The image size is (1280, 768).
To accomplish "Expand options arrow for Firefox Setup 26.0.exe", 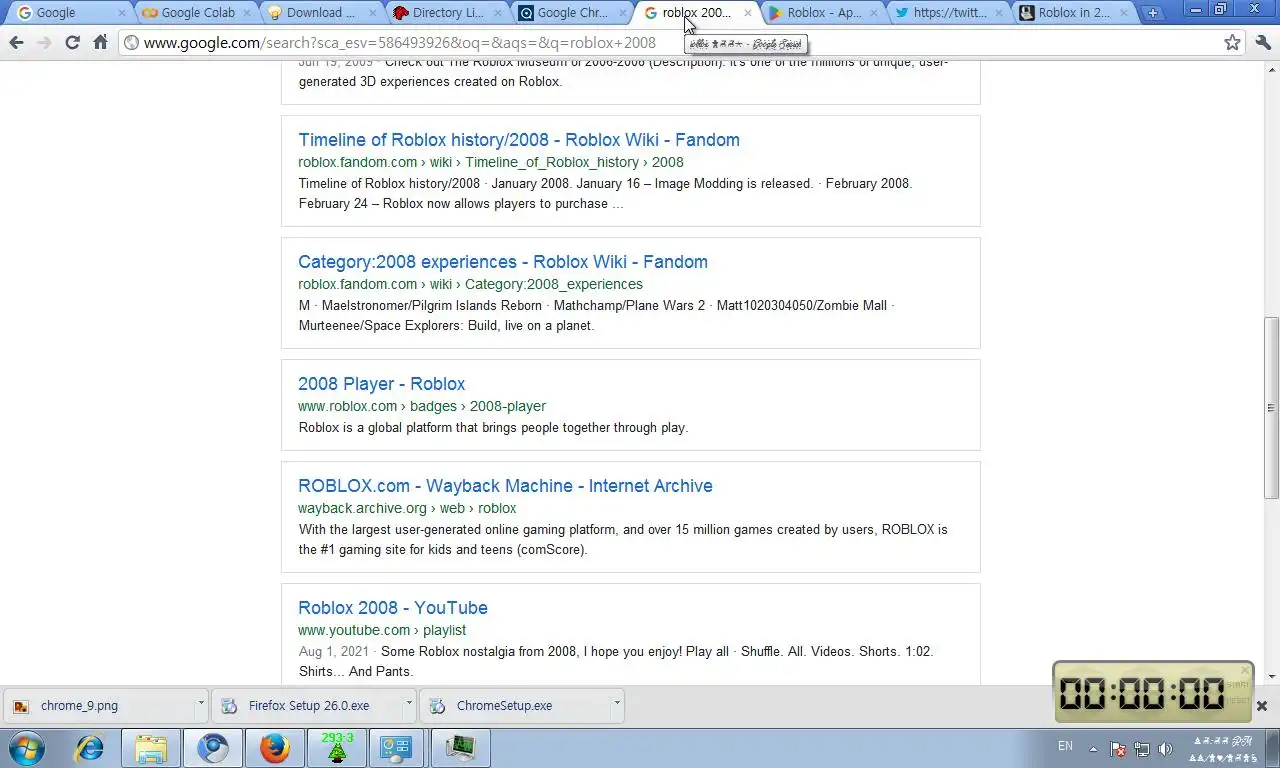I will click(x=408, y=705).
